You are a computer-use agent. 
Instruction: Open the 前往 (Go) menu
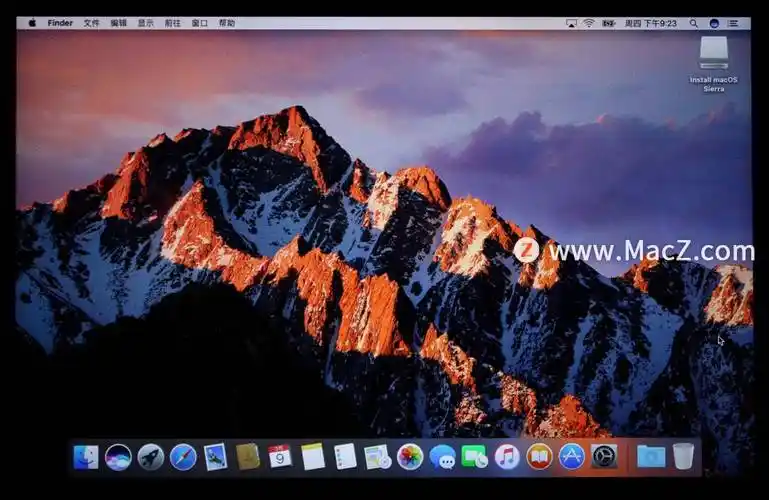click(173, 23)
